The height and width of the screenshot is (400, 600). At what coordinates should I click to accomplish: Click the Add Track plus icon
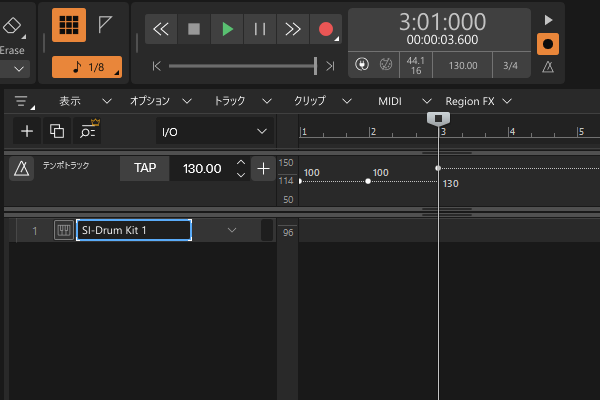point(27,131)
